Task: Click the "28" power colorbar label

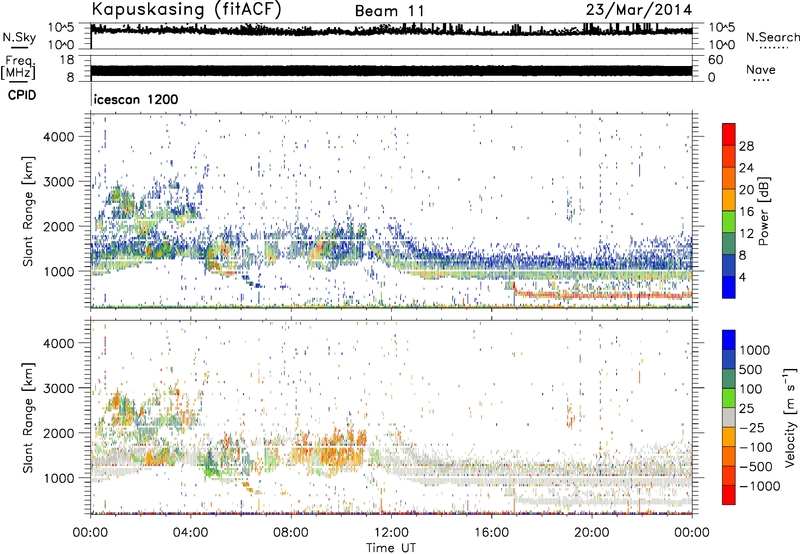Action: click(746, 146)
